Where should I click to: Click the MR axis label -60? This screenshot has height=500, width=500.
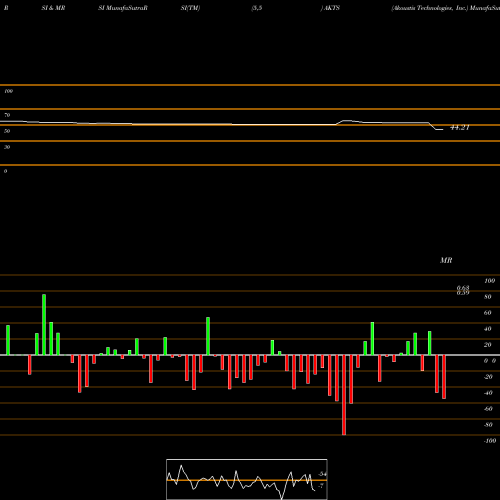(x=488, y=409)
